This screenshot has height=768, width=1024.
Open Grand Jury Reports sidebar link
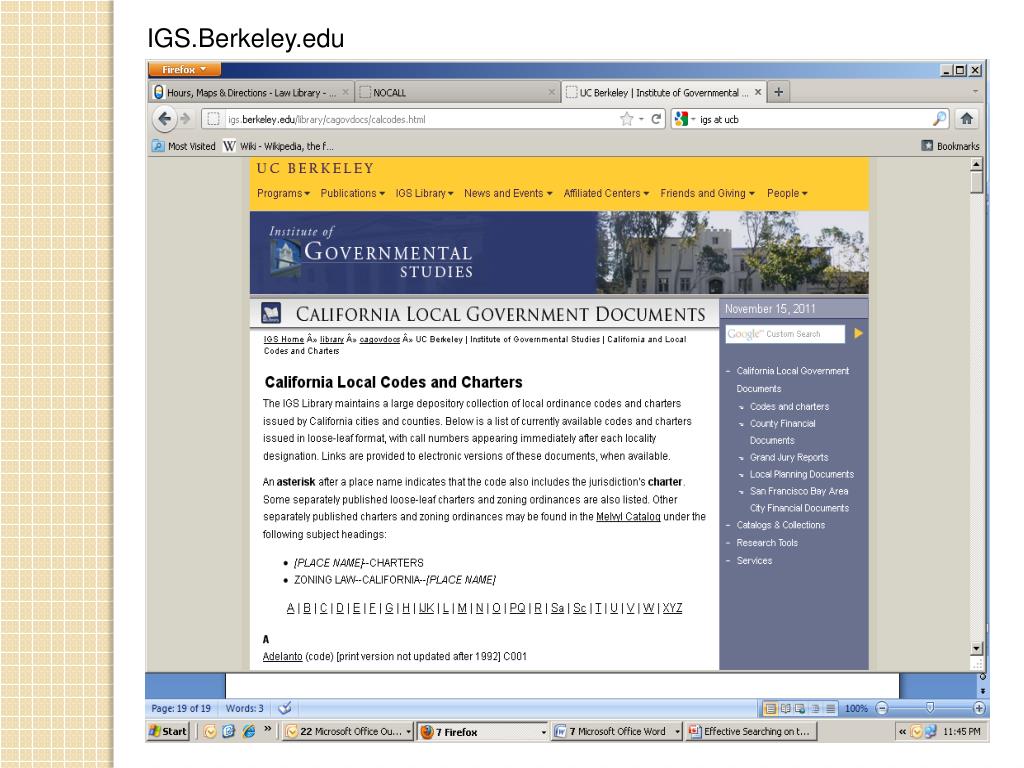(789, 457)
